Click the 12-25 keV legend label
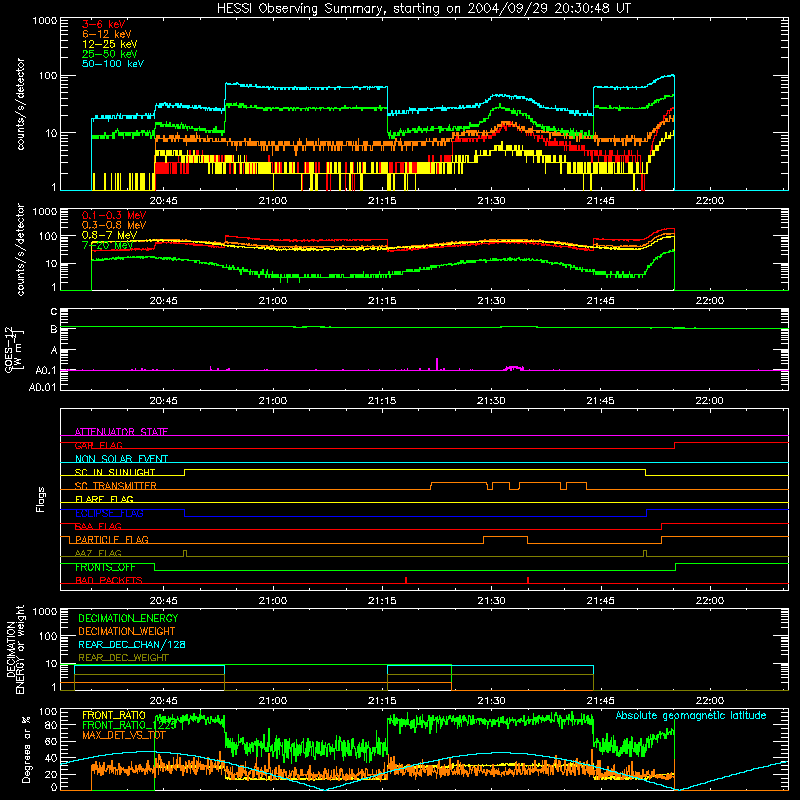Viewport: 800px width, 800px height. 109,44
